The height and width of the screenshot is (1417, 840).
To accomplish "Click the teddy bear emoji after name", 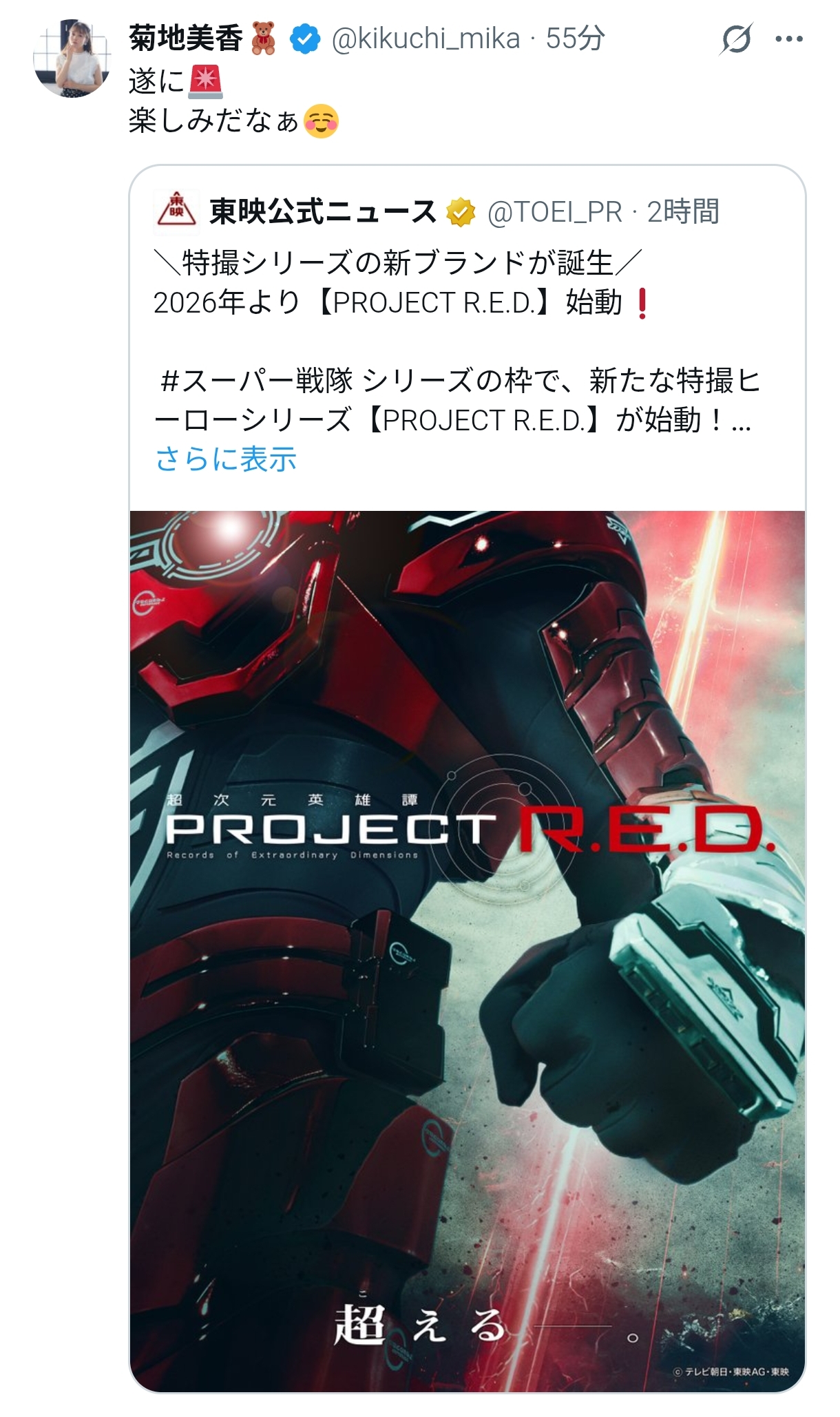I will [x=263, y=39].
